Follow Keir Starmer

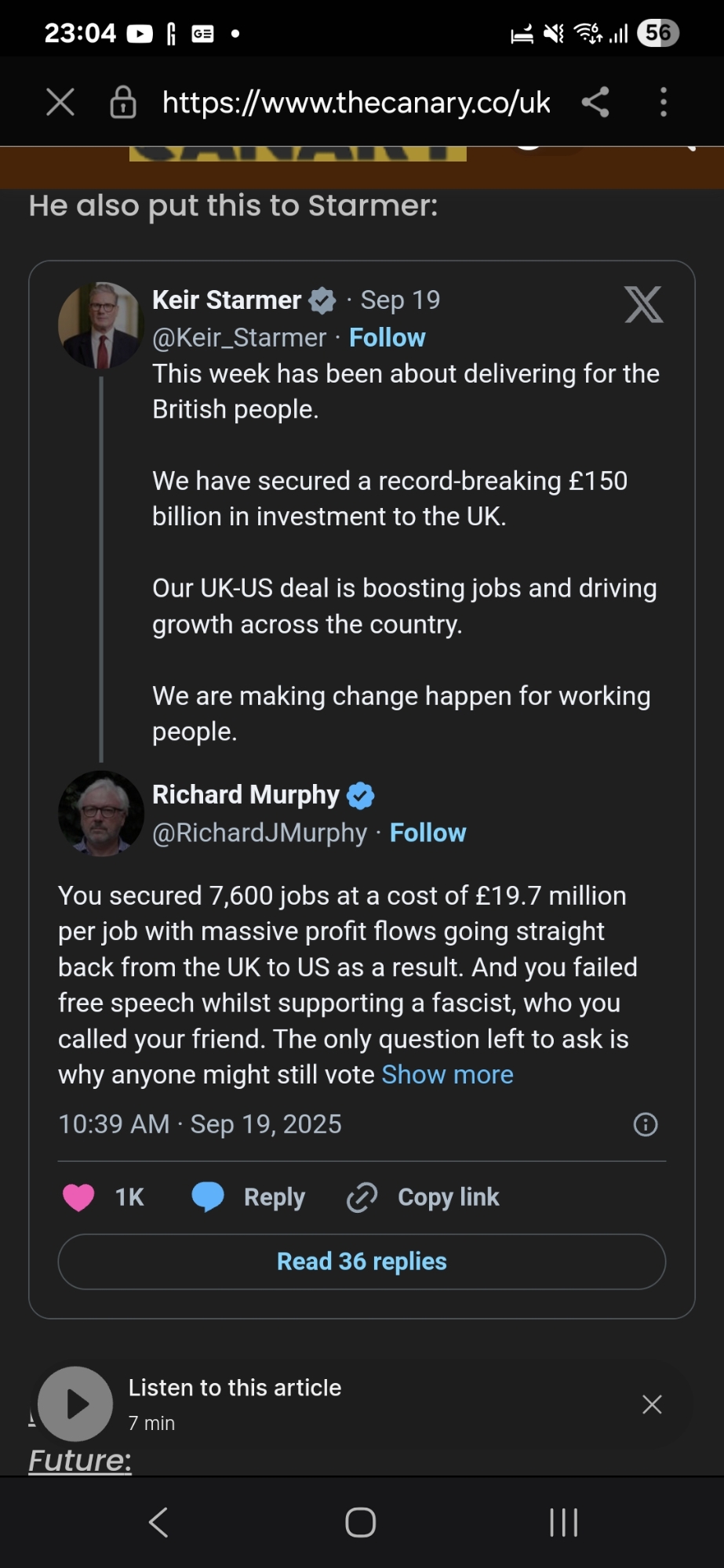387,337
